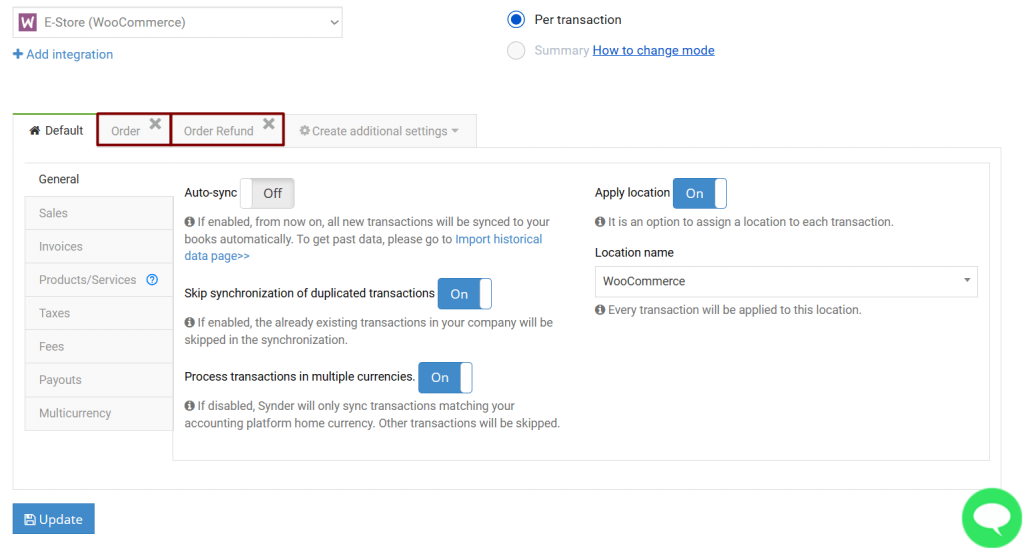Turn off Skip synchronization of duplicated transactions

(465, 294)
